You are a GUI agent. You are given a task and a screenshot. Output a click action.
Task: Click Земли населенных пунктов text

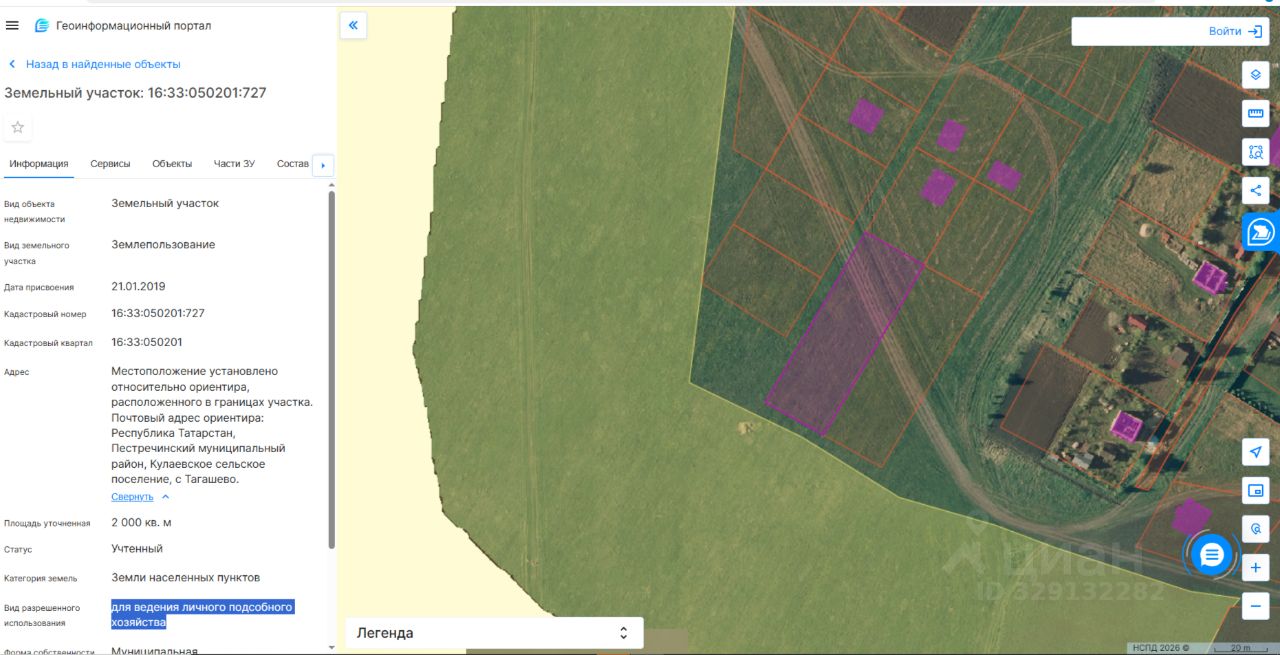pyautogui.click(x=186, y=578)
